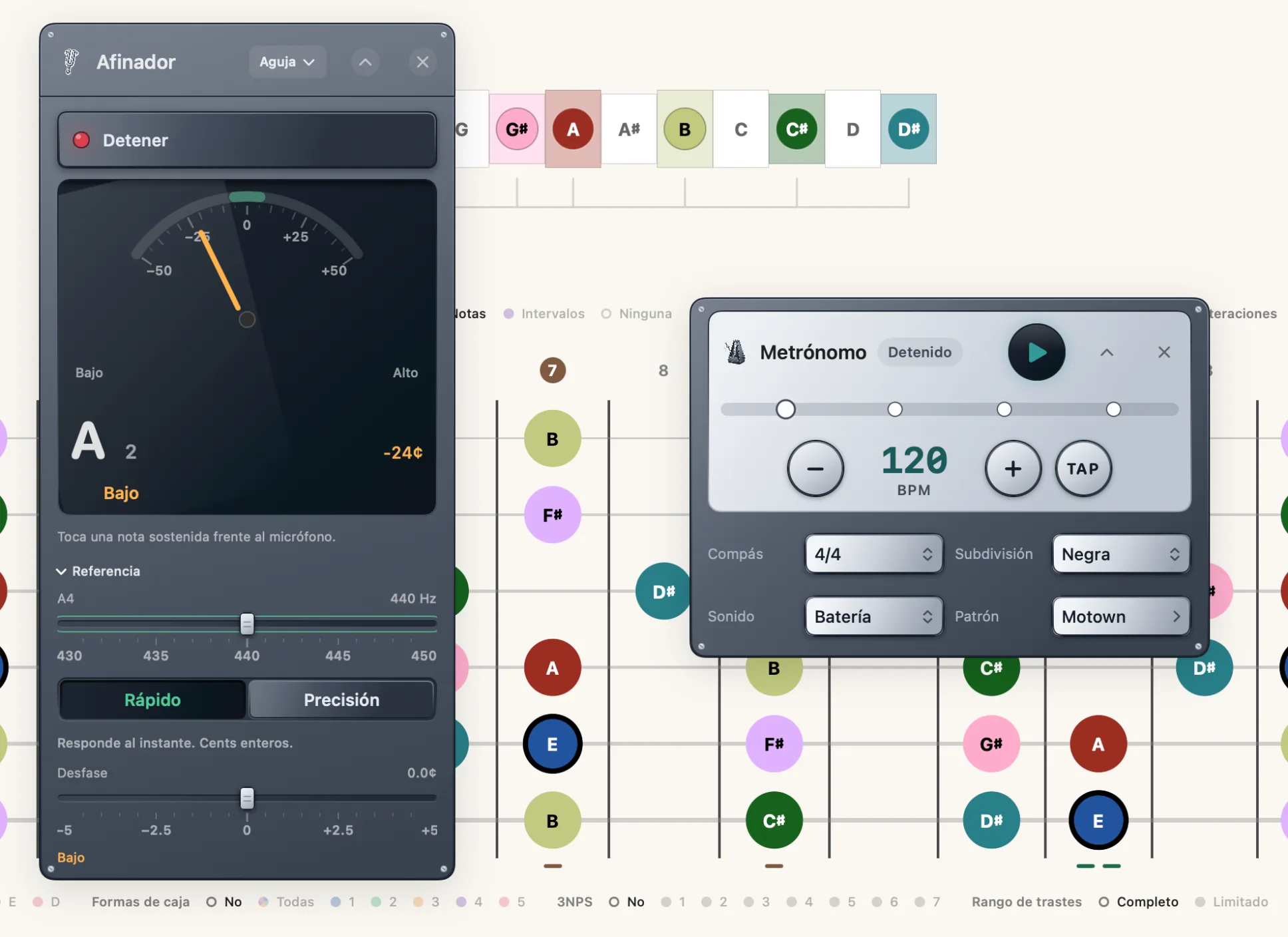Select the C# note in the chromatic strip
This screenshot has width=1288, height=937.
click(797, 129)
